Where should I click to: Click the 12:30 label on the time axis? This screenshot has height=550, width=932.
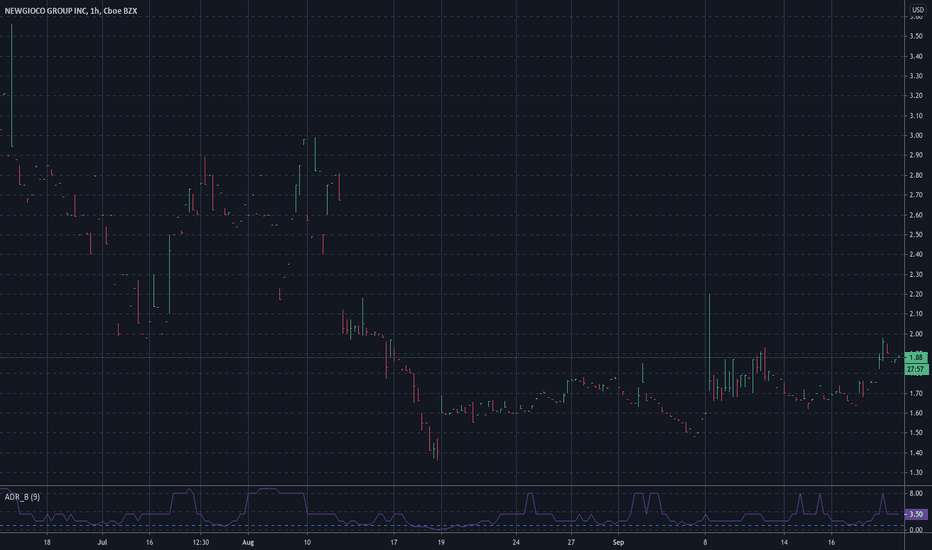click(x=201, y=542)
